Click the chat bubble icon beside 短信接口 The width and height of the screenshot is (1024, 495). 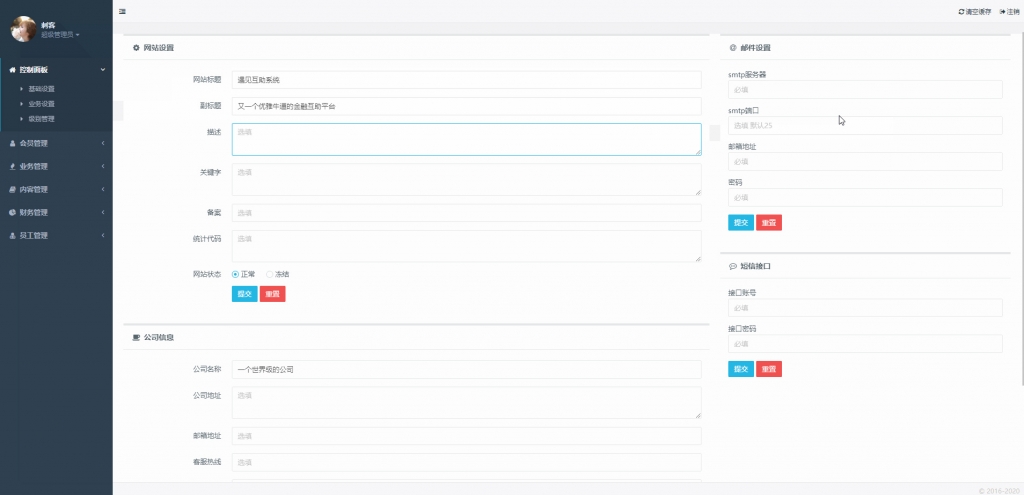[x=733, y=267]
